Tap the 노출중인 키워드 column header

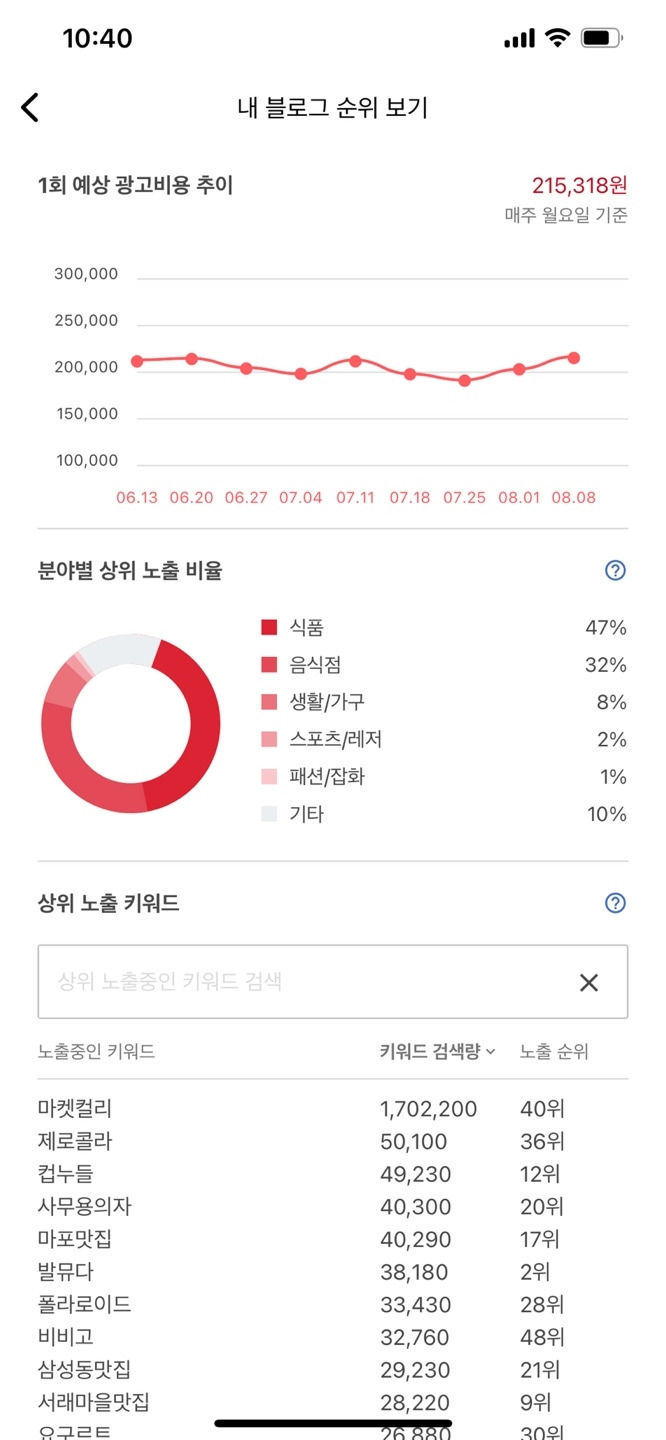(96, 1052)
